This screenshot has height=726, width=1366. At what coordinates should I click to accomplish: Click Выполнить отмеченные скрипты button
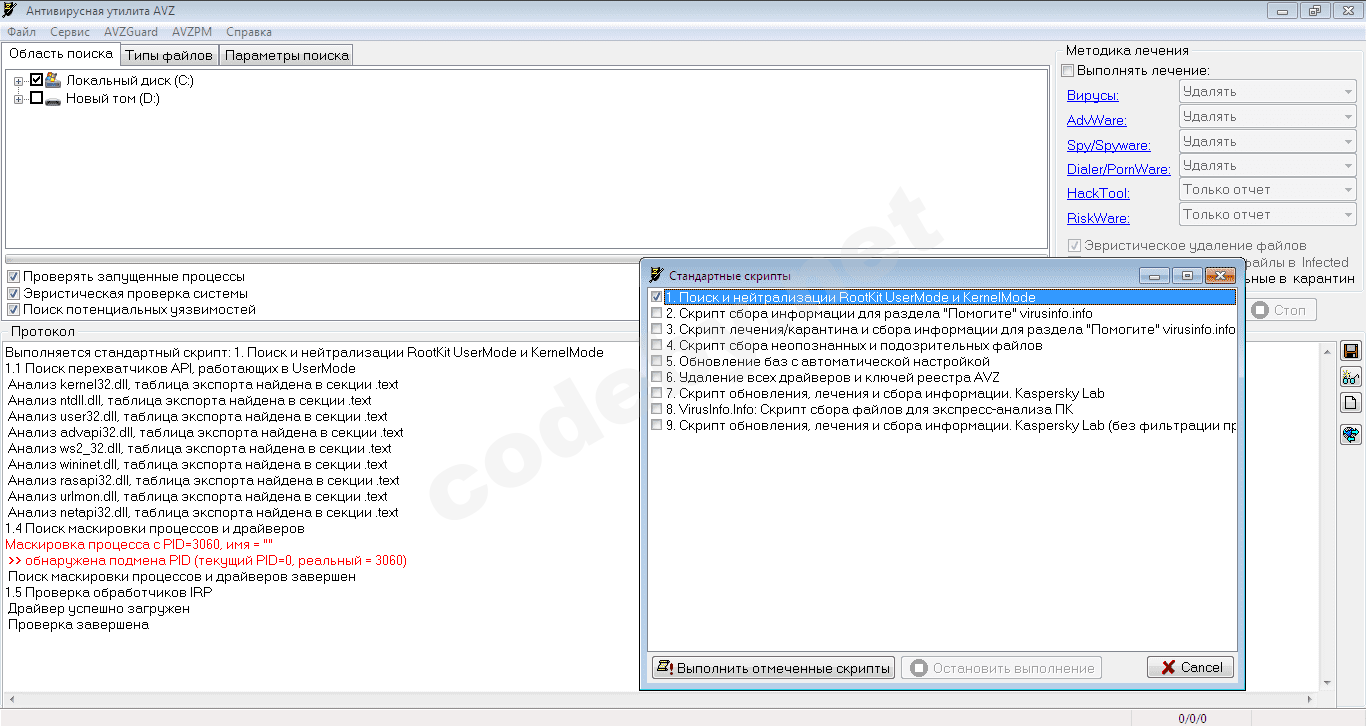(x=773, y=668)
